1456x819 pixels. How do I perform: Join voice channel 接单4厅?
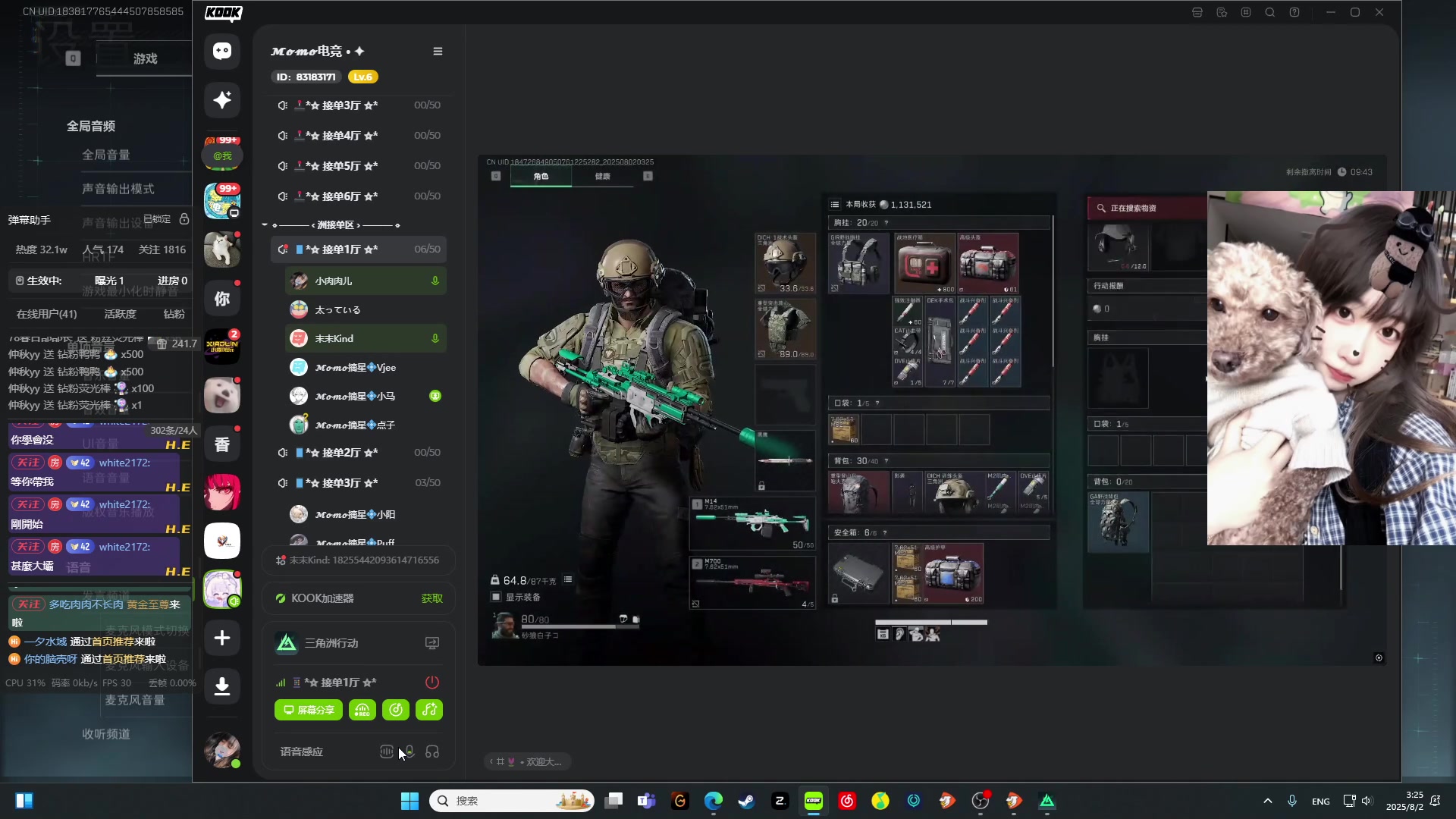point(358,136)
